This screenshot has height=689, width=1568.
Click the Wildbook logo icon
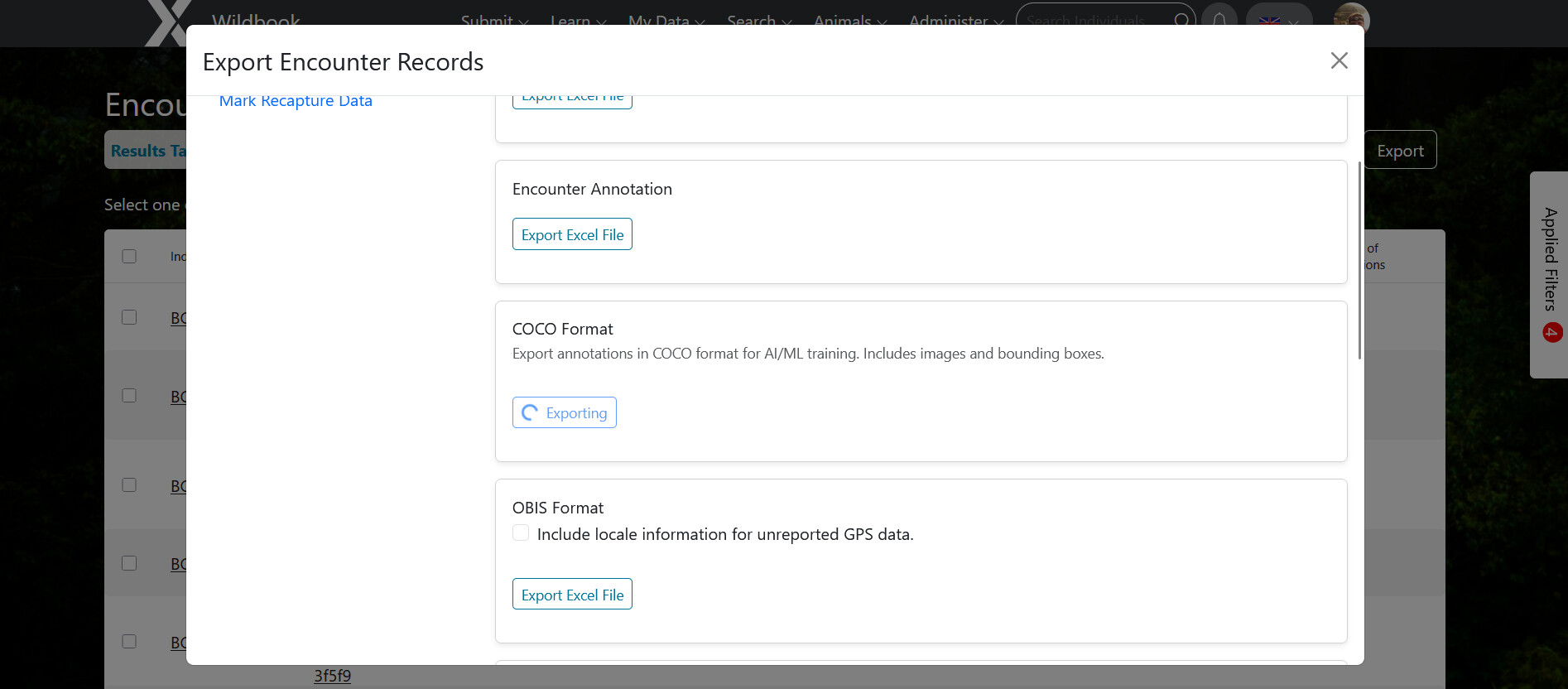[167, 22]
